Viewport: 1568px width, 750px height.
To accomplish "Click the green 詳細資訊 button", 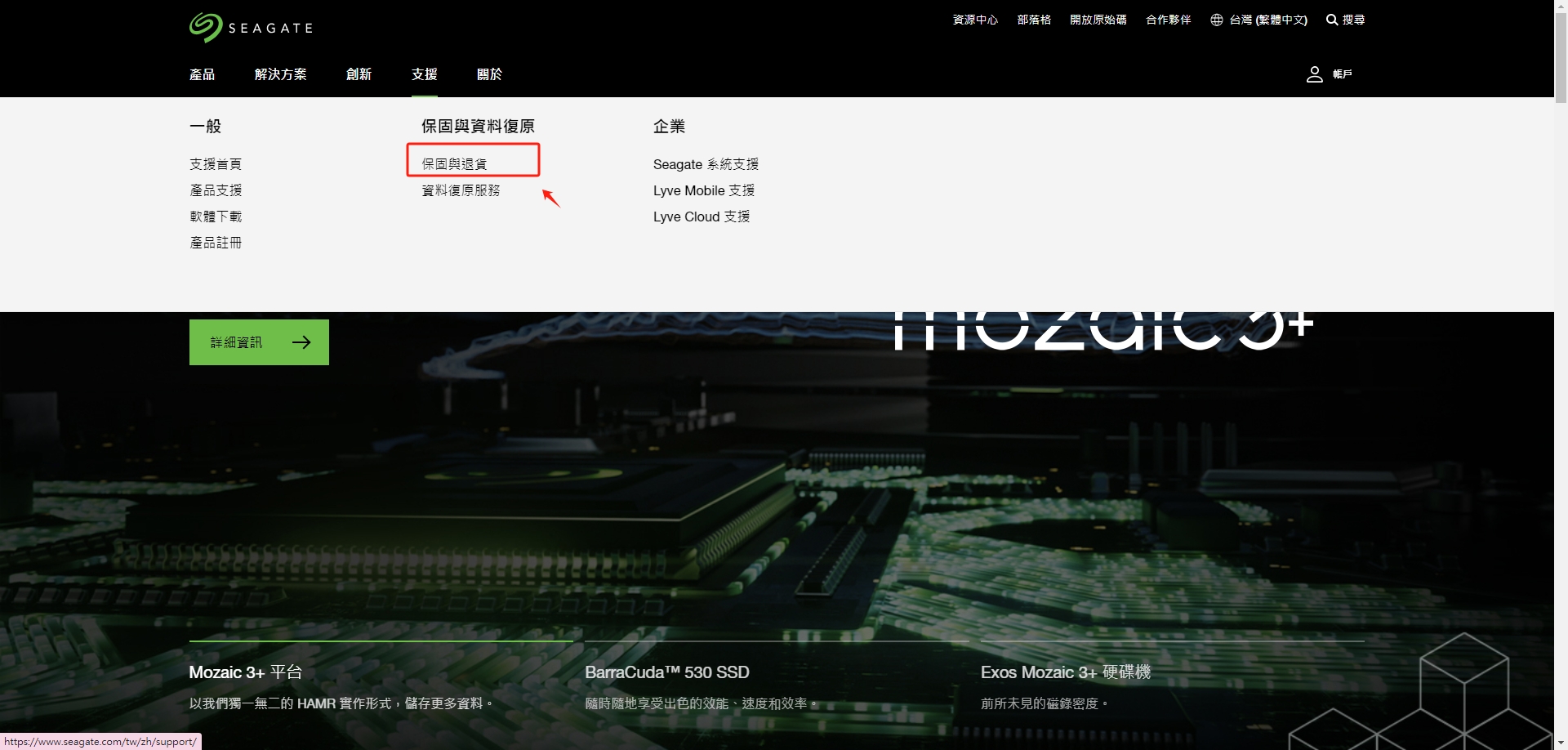I will click(259, 342).
